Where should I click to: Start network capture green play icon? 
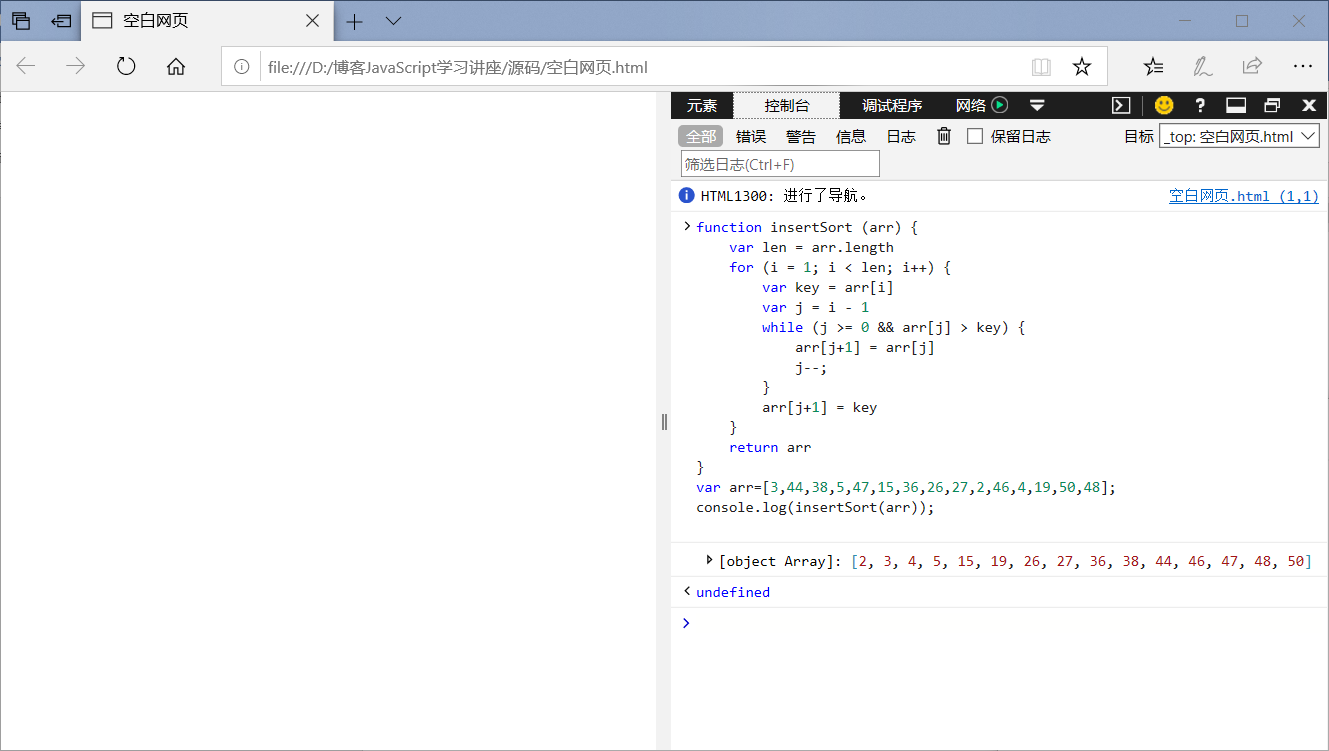999,105
